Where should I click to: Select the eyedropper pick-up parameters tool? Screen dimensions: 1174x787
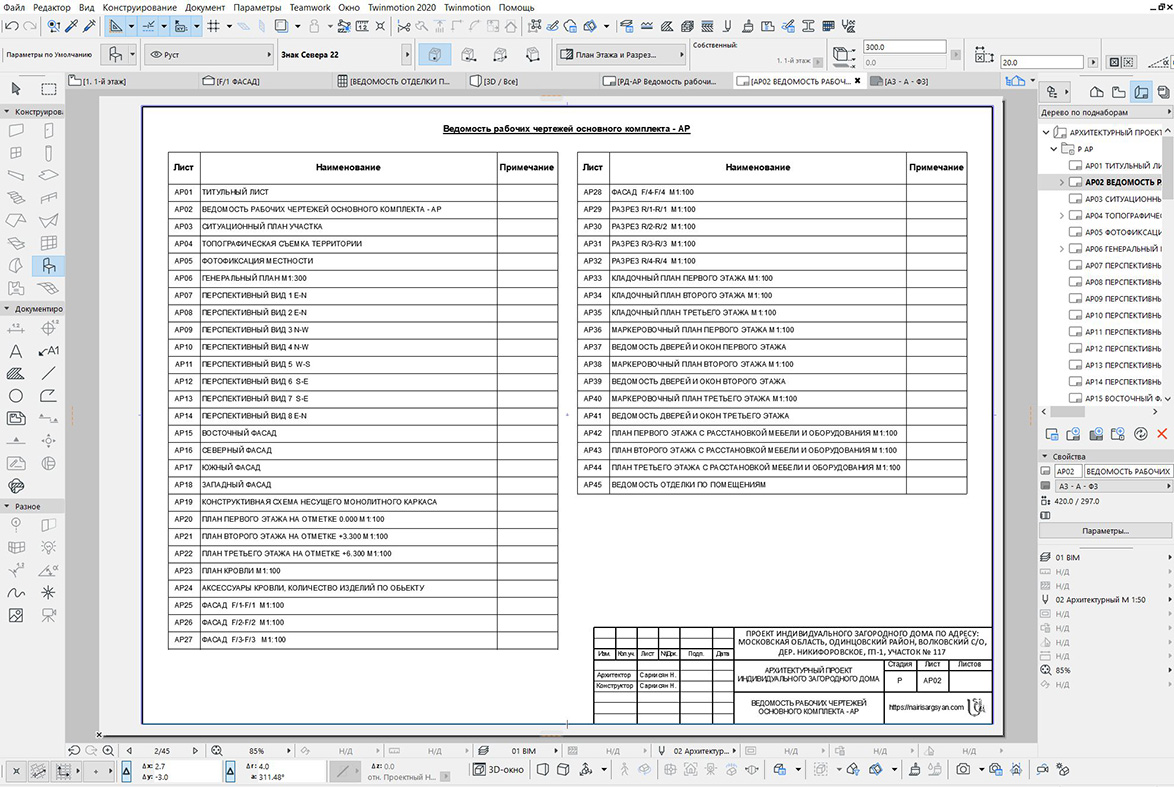point(72,26)
